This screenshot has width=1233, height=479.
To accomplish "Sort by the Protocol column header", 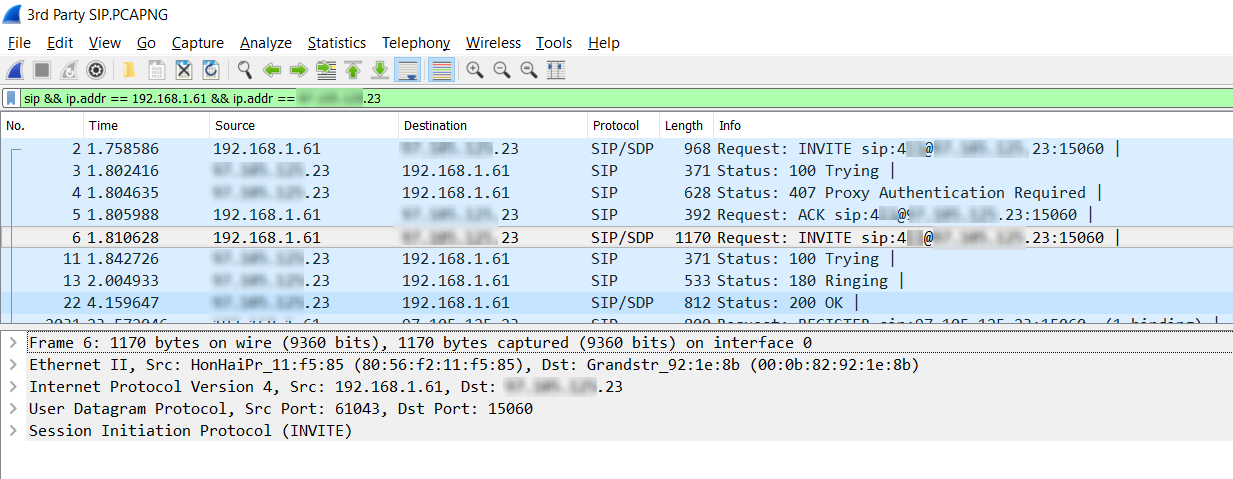I will [x=623, y=126].
